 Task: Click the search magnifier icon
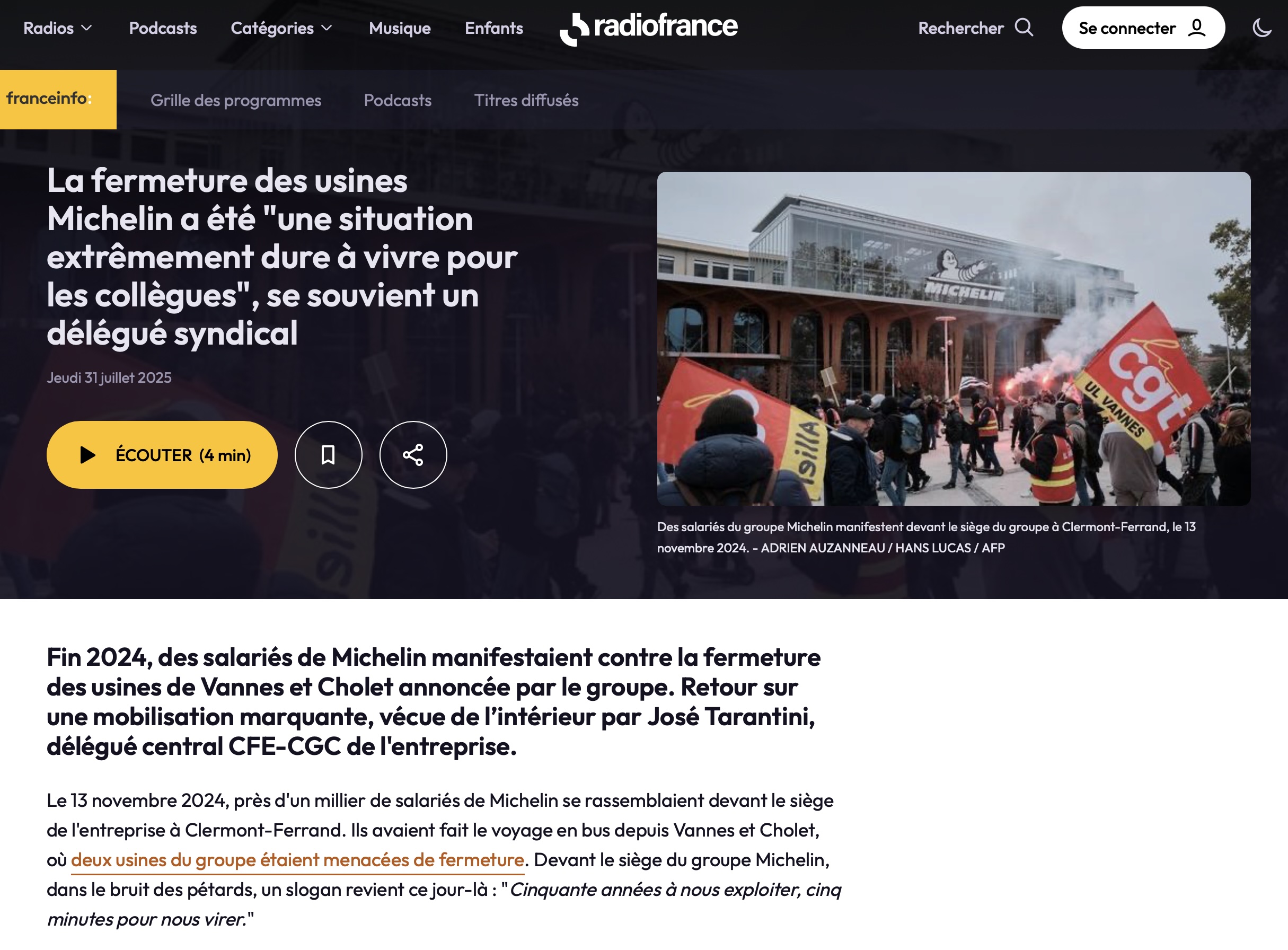tap(1024, 28)
